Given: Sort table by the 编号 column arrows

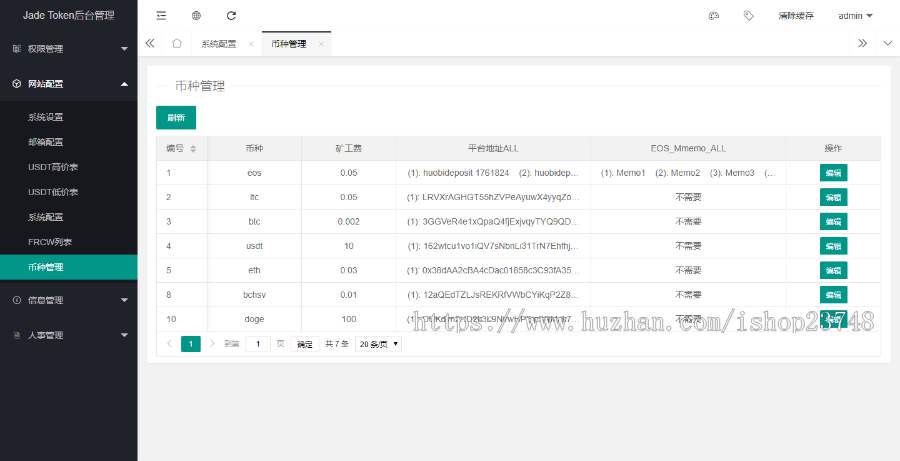Looking at the screenshot, I should point(193,149).
